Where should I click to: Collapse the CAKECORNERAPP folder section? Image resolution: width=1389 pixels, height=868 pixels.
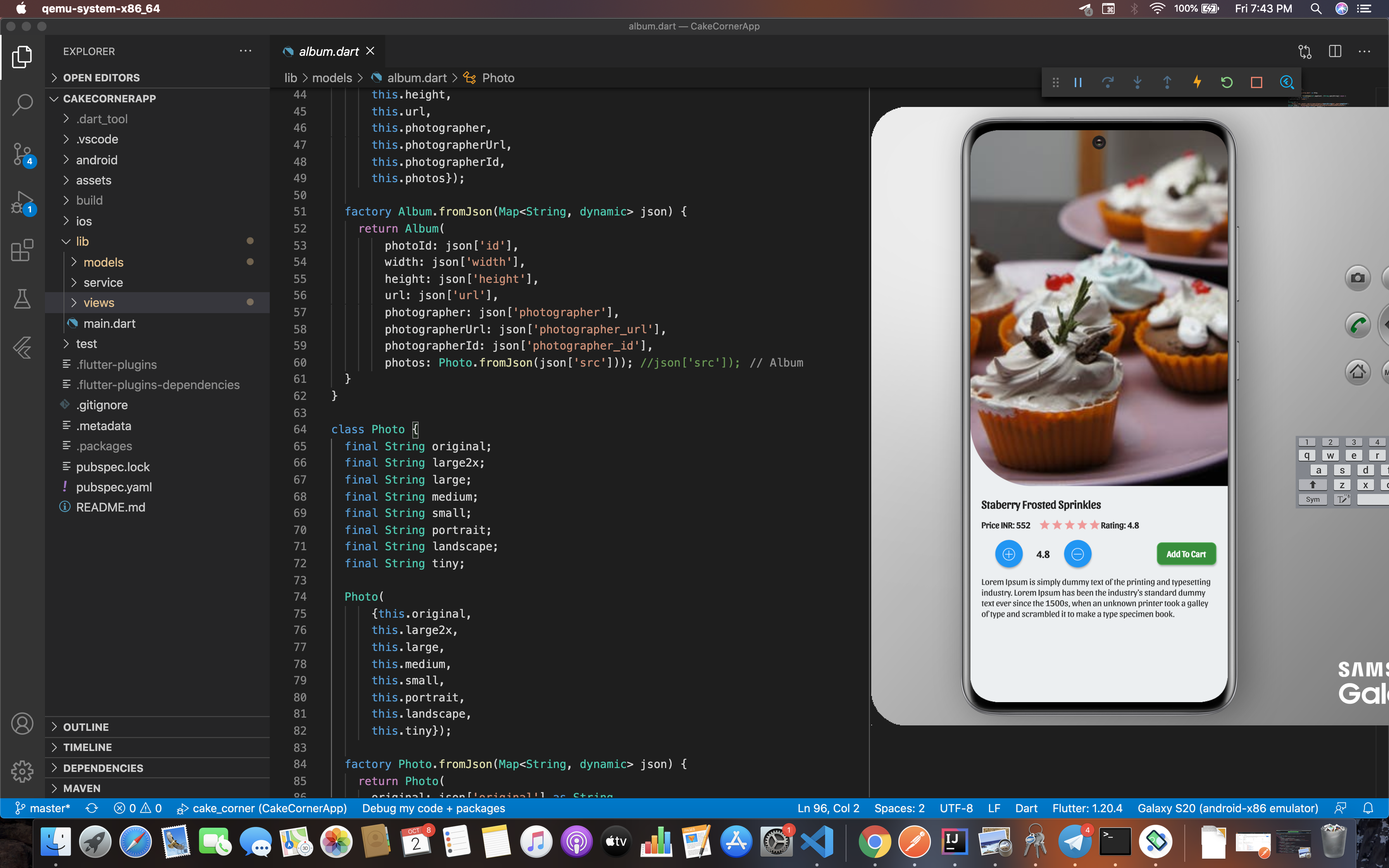tap(157, 99)
